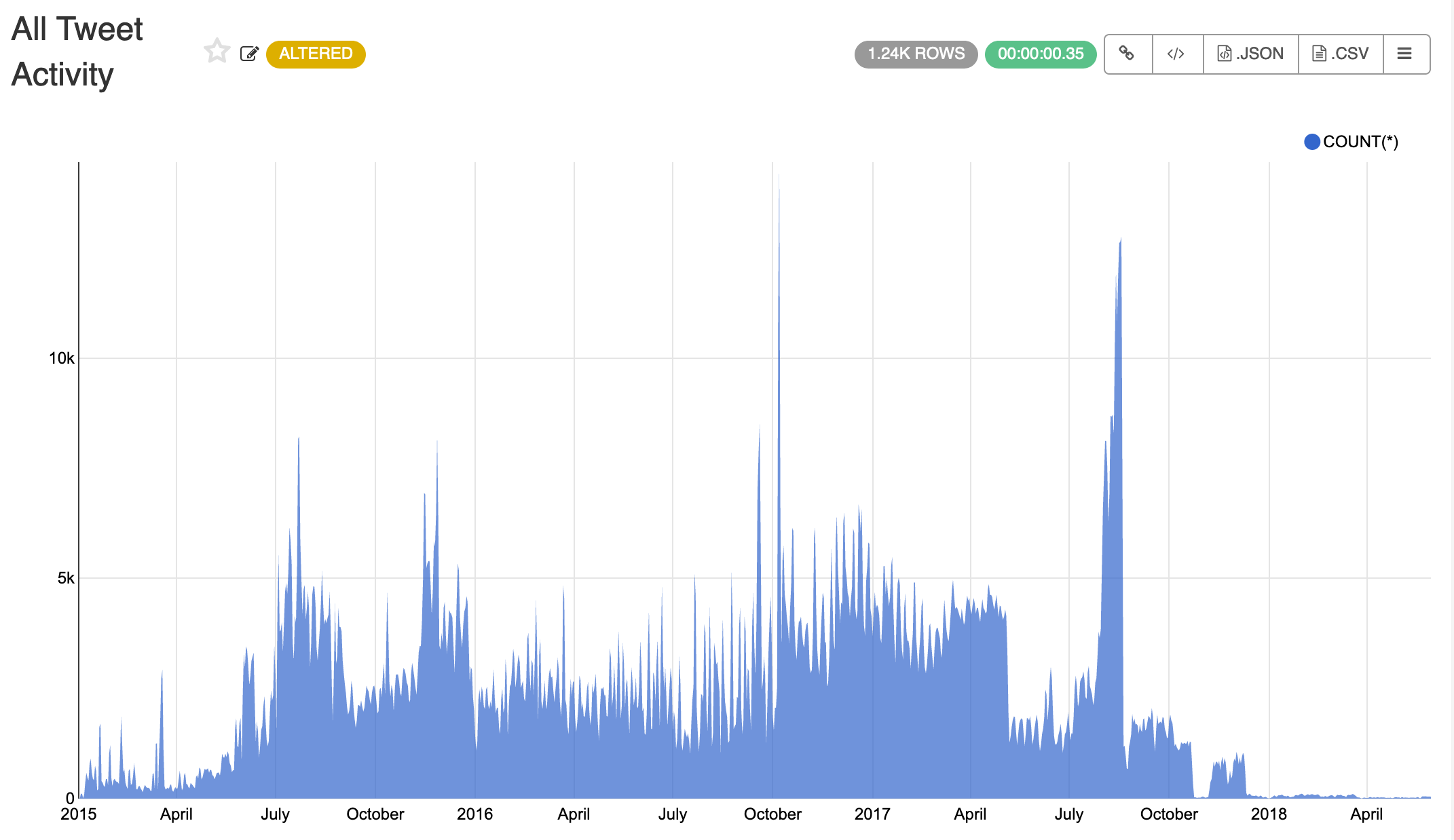Click the 10k y-axis label
The height and width of the screenshot is (840, 1454).
coord(62,358)
